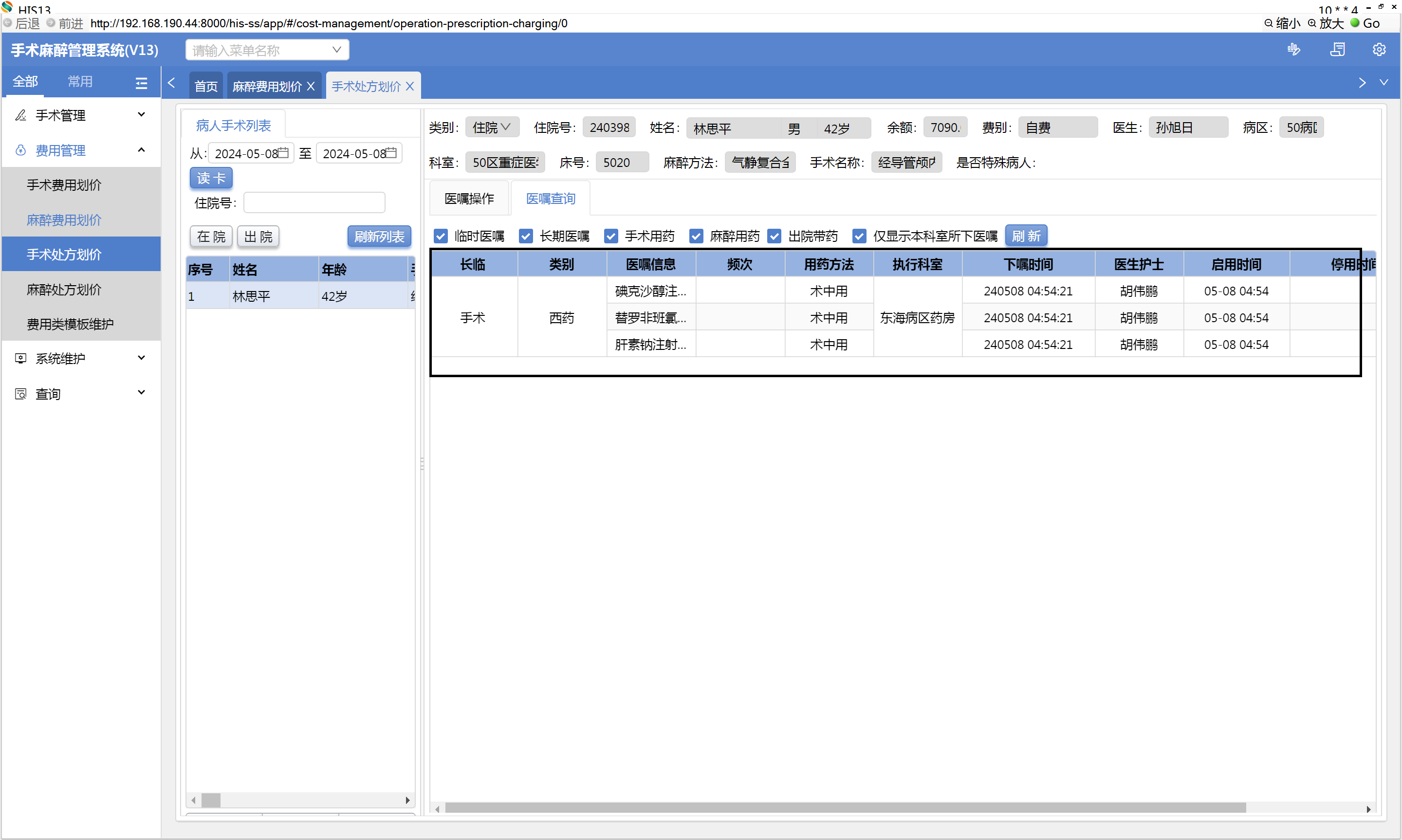This screenshot has width=1402, height=840.
Task: Click the 刷新列表 button
Action: click(379, 236)
